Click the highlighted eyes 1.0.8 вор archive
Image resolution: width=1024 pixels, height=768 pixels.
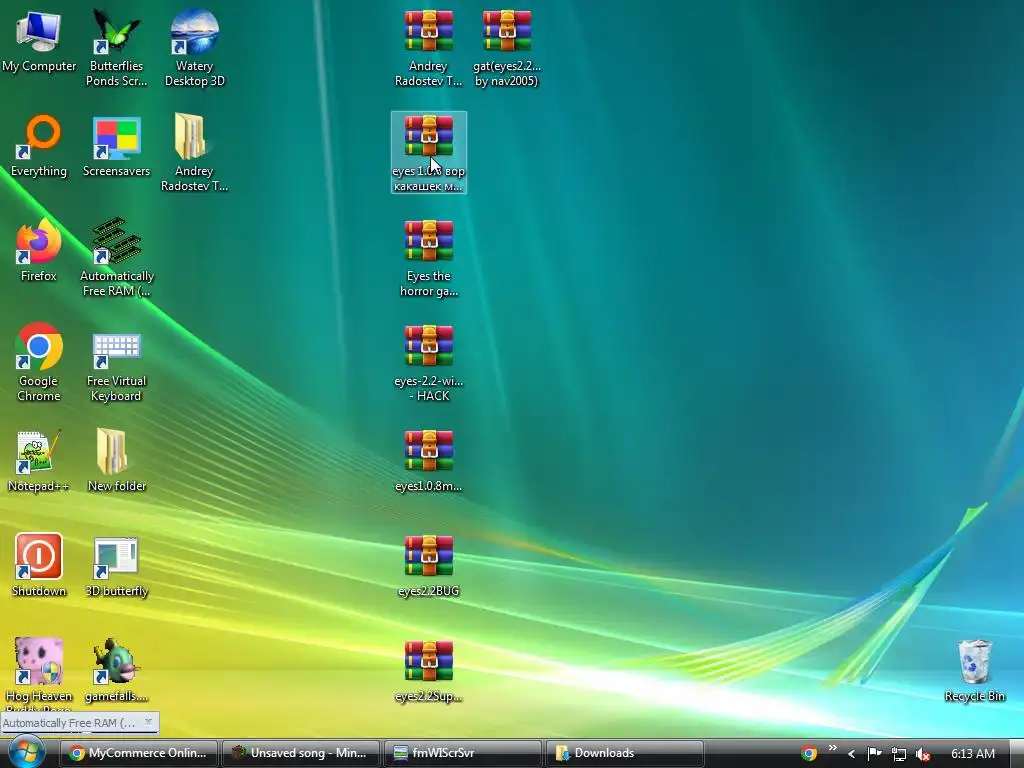428,152
